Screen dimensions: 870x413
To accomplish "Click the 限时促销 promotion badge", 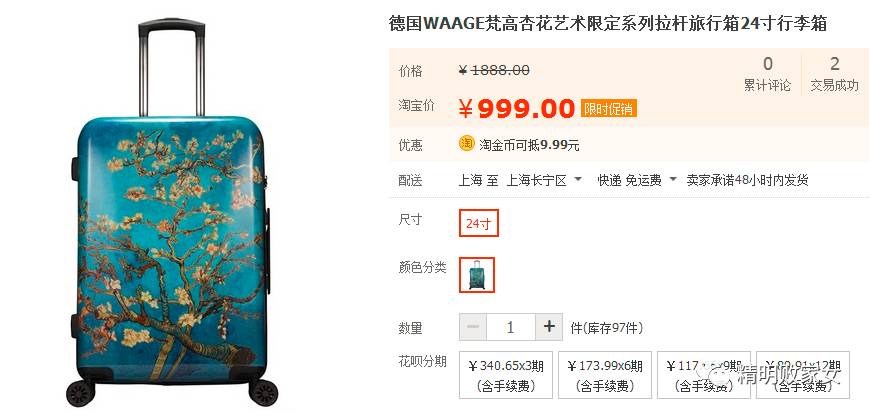I will click(609, 108).
